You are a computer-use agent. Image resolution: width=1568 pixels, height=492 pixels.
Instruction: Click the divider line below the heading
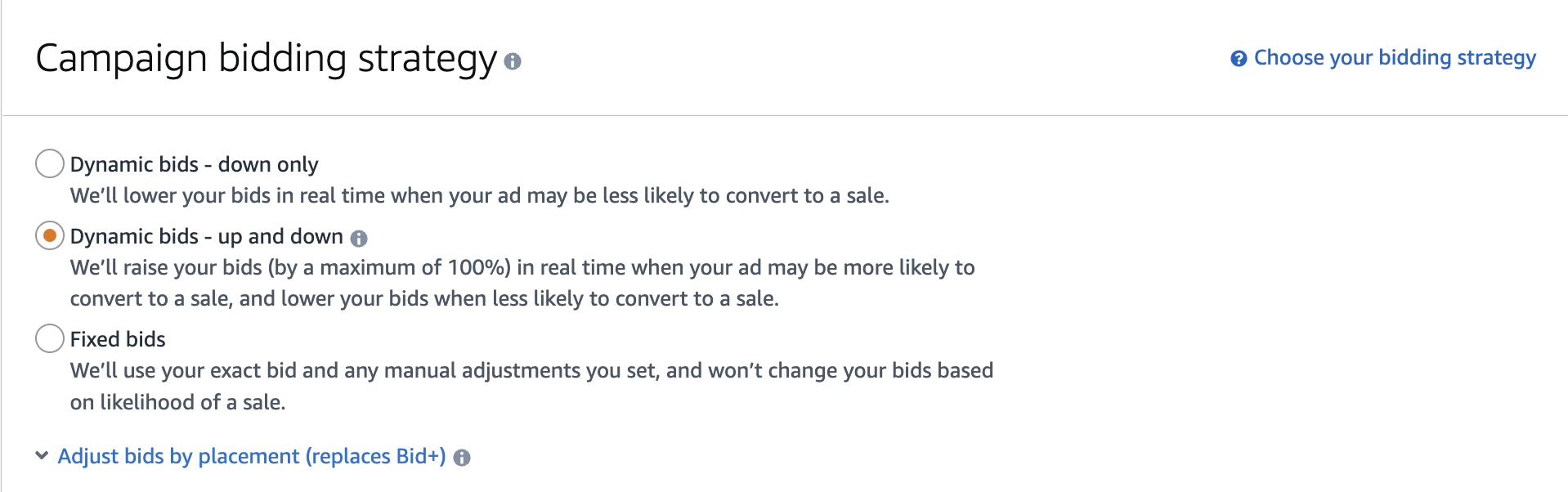[785, 115]
